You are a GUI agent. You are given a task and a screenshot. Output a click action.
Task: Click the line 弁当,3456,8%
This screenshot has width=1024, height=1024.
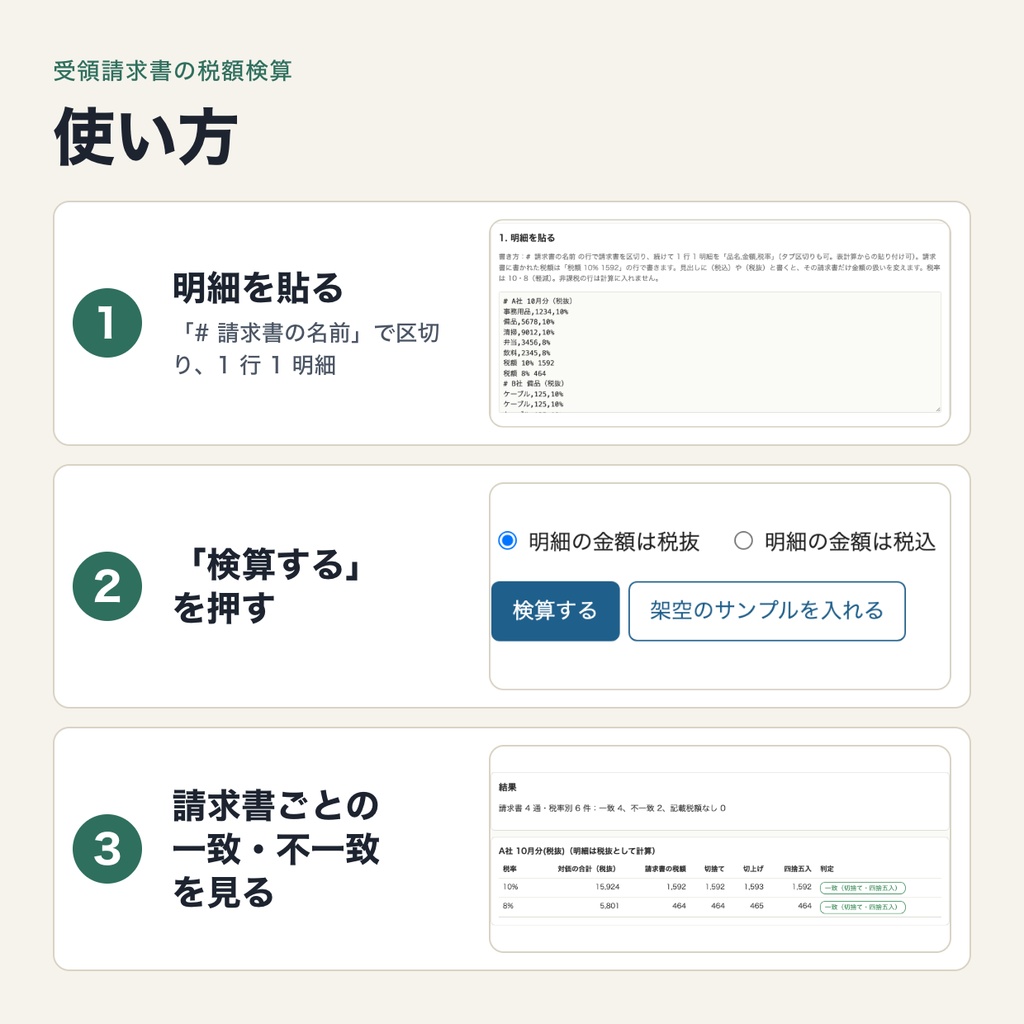pyautogui.click(x=526, y=342)
